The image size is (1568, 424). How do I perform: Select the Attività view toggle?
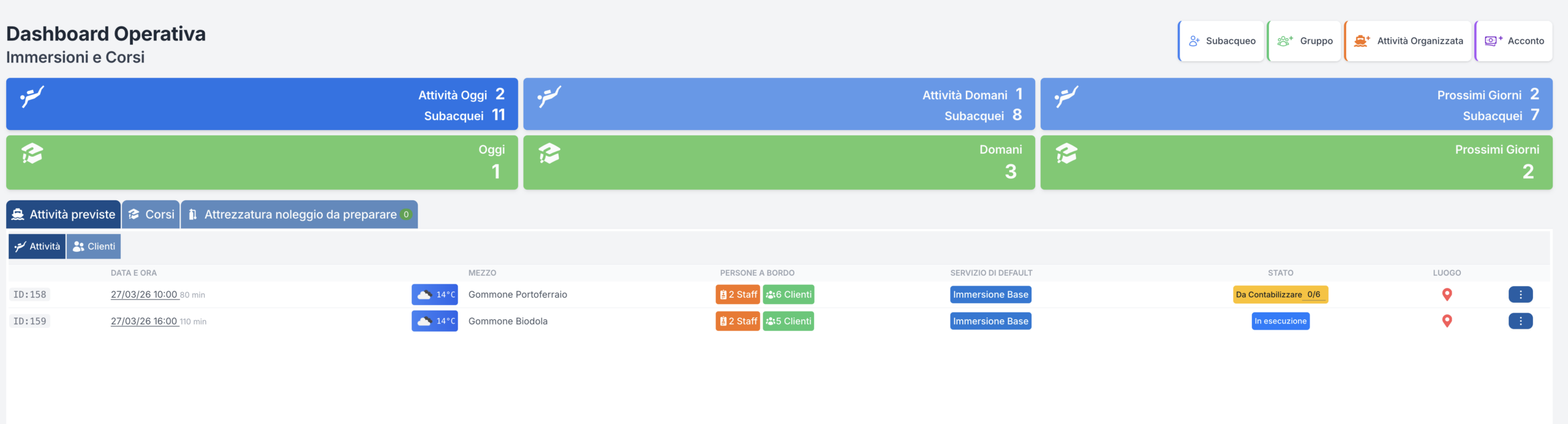[37, 246]
